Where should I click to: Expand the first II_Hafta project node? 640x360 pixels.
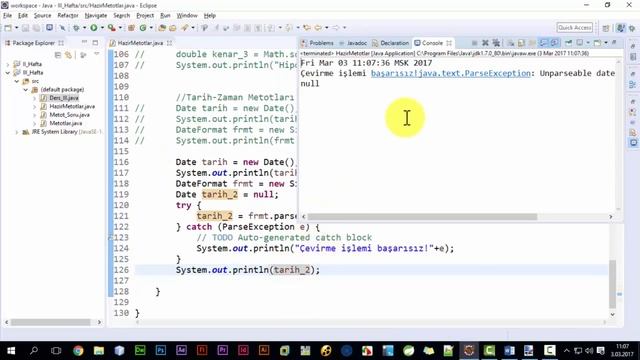tap(8, 64)
